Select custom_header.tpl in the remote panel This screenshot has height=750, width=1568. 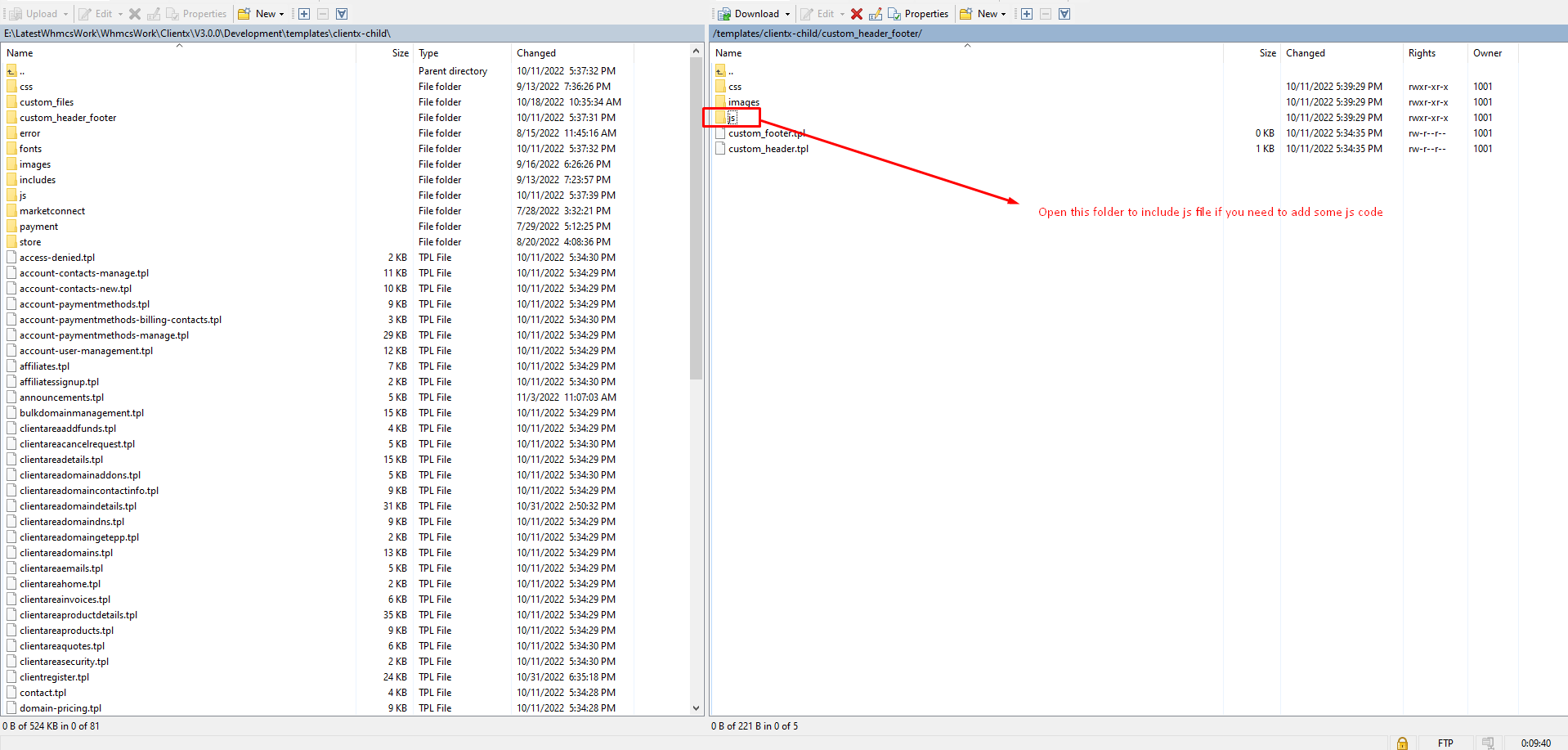click(768, 149)
